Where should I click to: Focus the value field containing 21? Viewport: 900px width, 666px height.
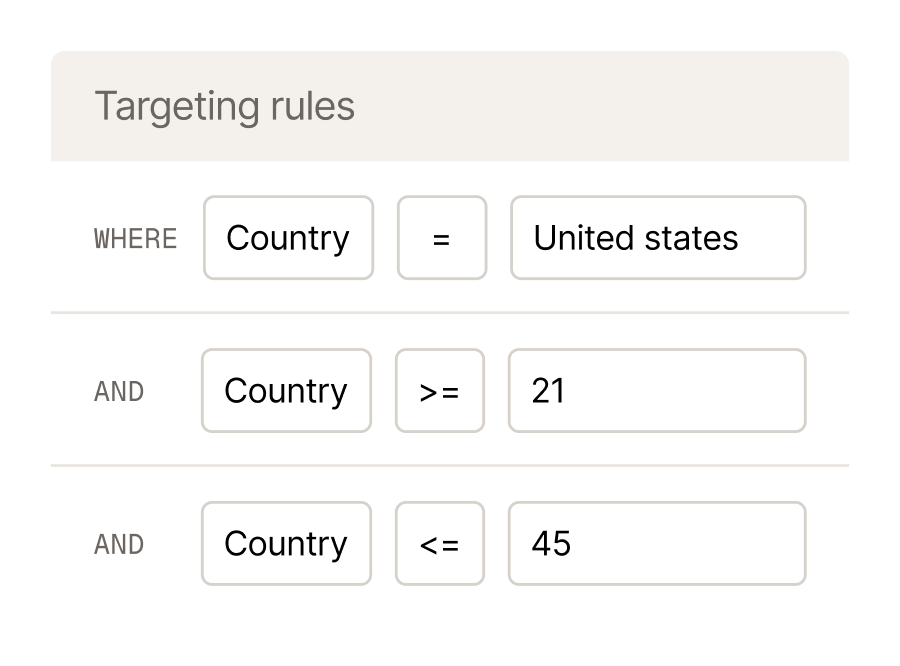pos(657,390)
